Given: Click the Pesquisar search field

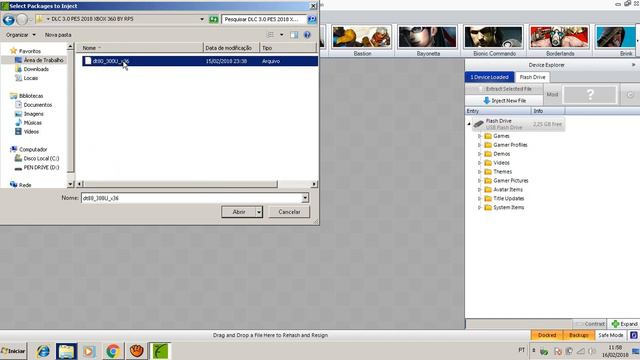Looking at the screenshot, I should coord(264,19).
